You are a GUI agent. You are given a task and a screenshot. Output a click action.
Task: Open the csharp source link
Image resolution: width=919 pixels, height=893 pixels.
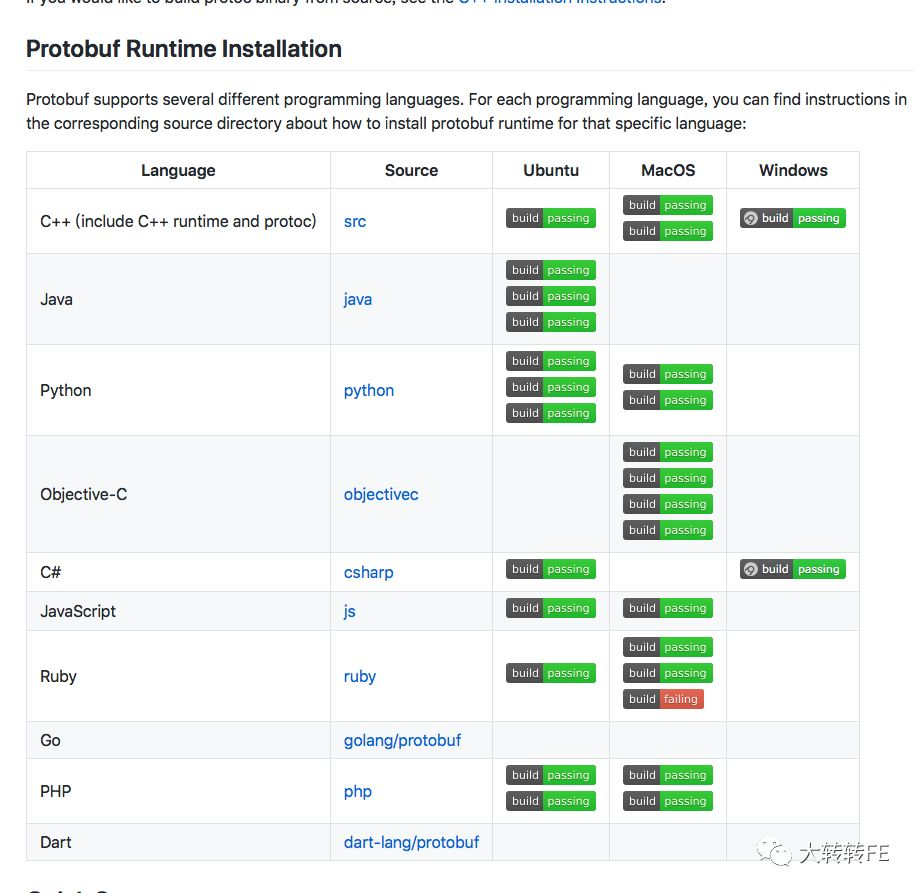pyautogui.click(x=368, y=572)
